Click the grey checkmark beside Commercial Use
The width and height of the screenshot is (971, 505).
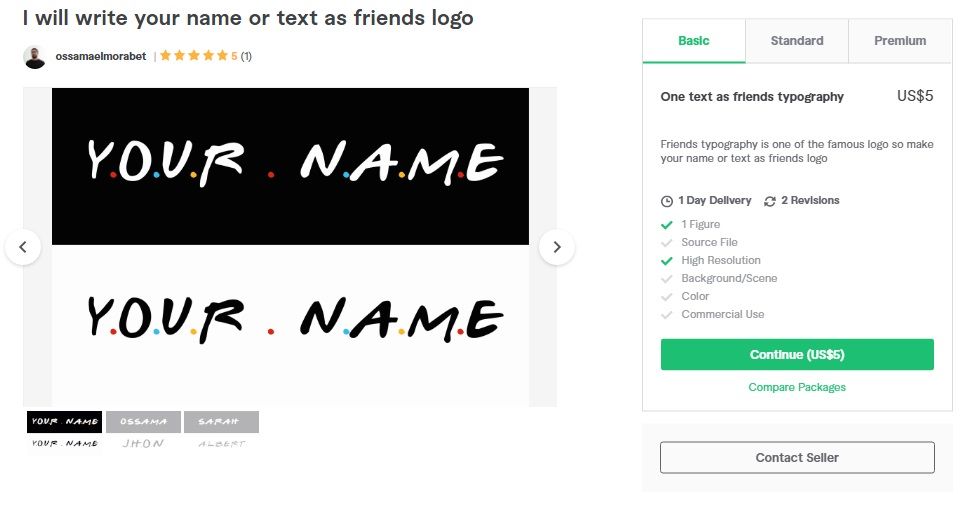(667, 315)
